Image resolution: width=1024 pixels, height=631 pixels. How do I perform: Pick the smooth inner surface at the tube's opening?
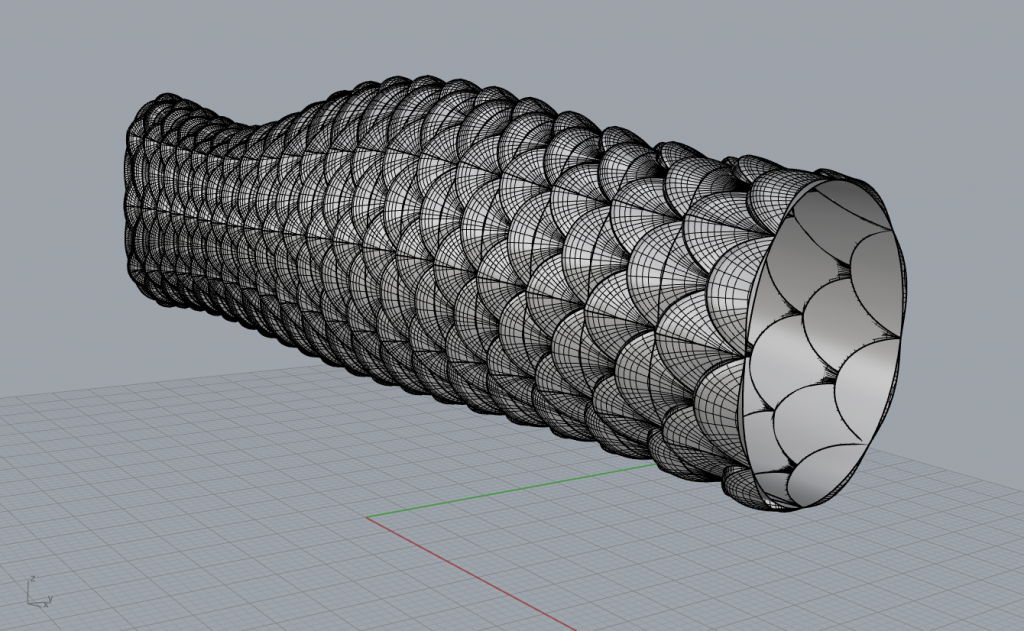point(824,344)
